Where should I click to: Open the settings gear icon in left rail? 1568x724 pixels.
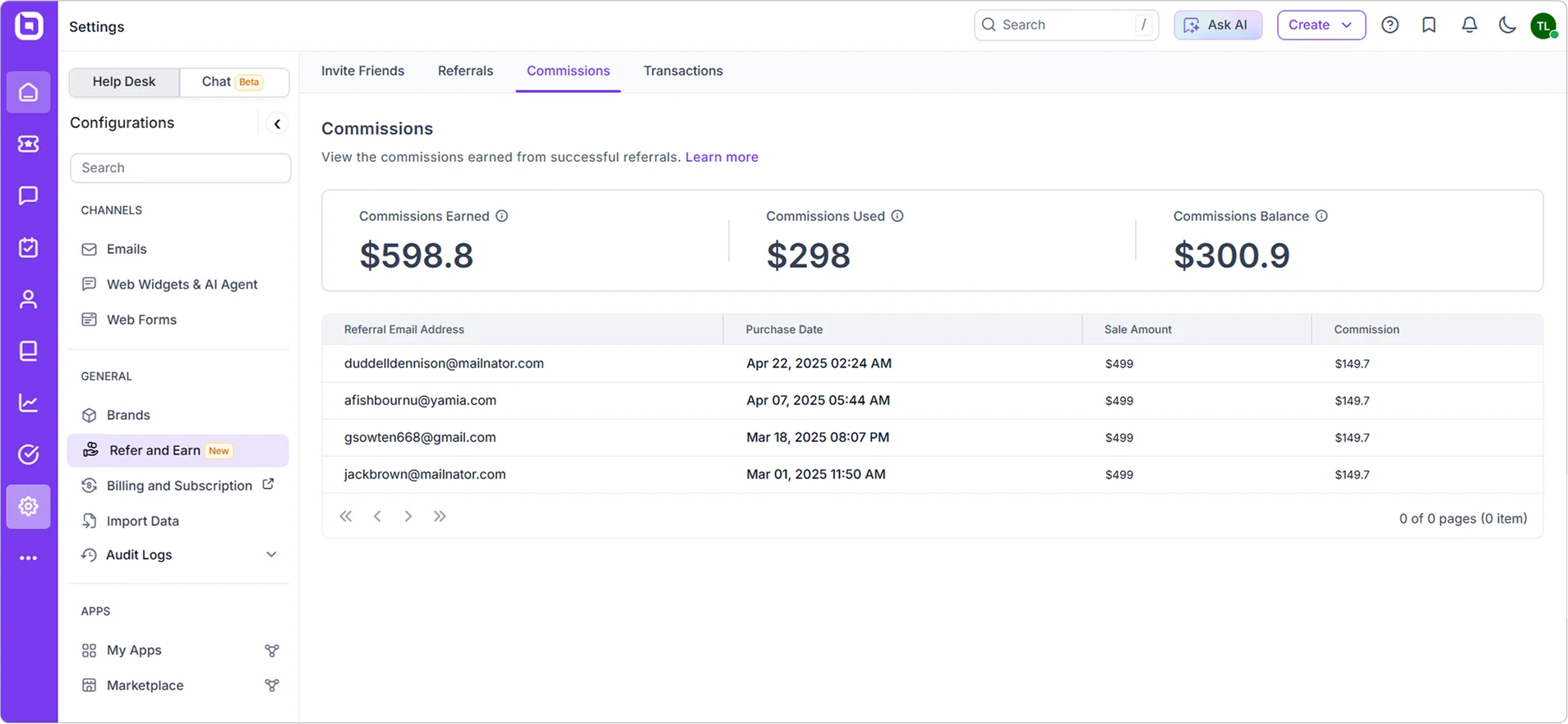[29, 506]
